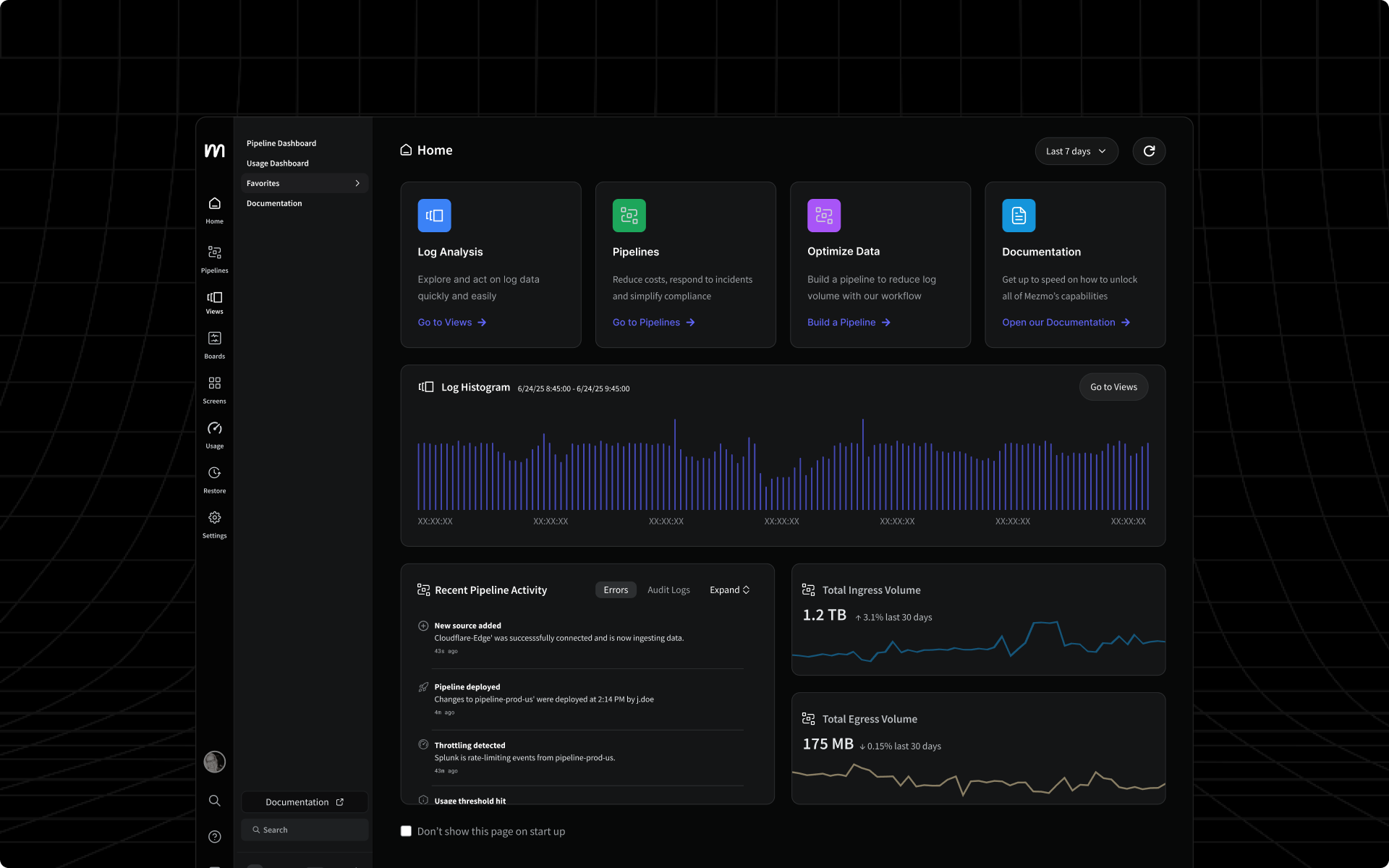Viewport: 1389px width, 868px height.
Task: Open Screens from the sidebar
Action: click(214, 389)
